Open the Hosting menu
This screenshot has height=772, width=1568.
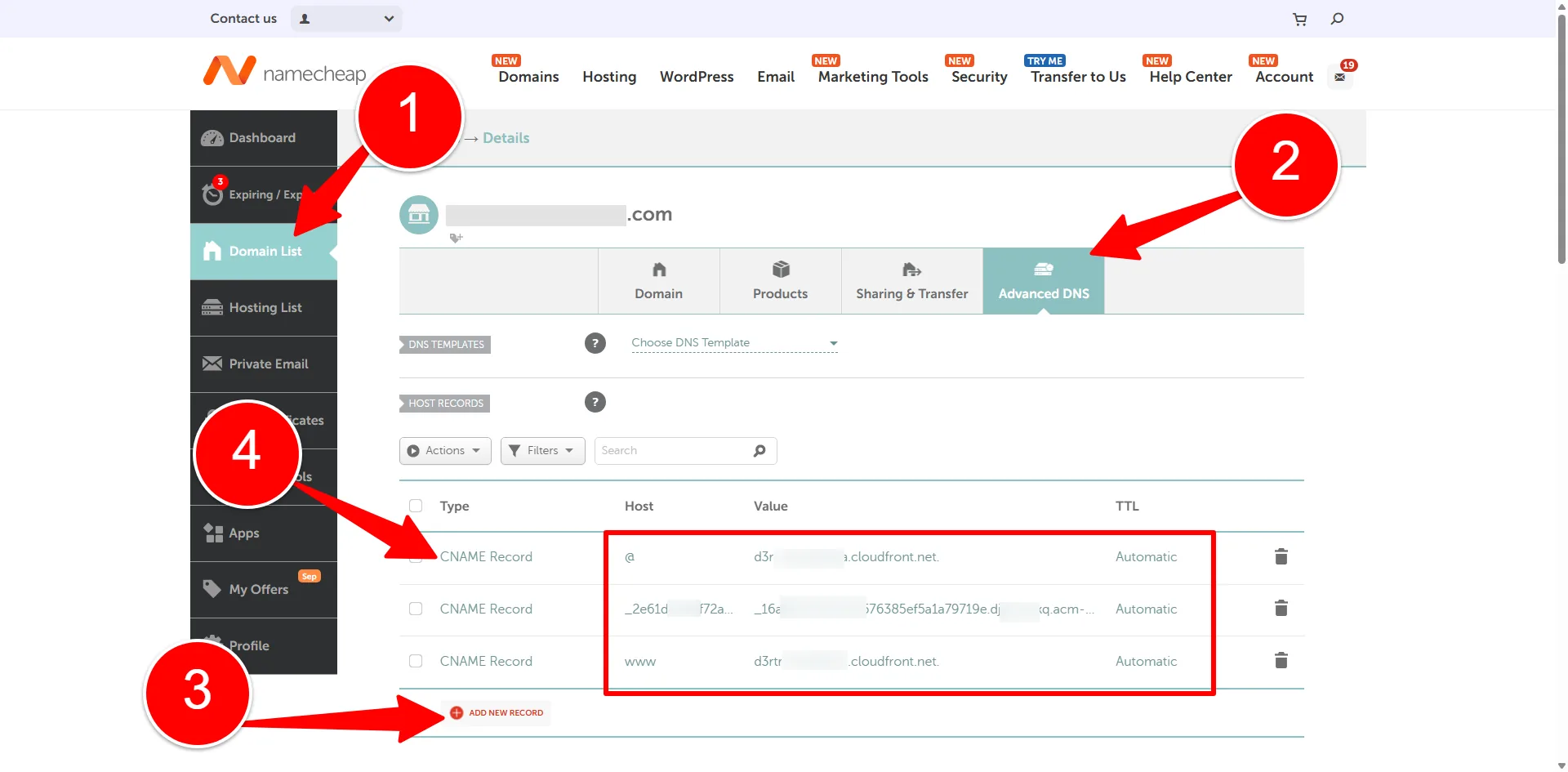(609, 77)
